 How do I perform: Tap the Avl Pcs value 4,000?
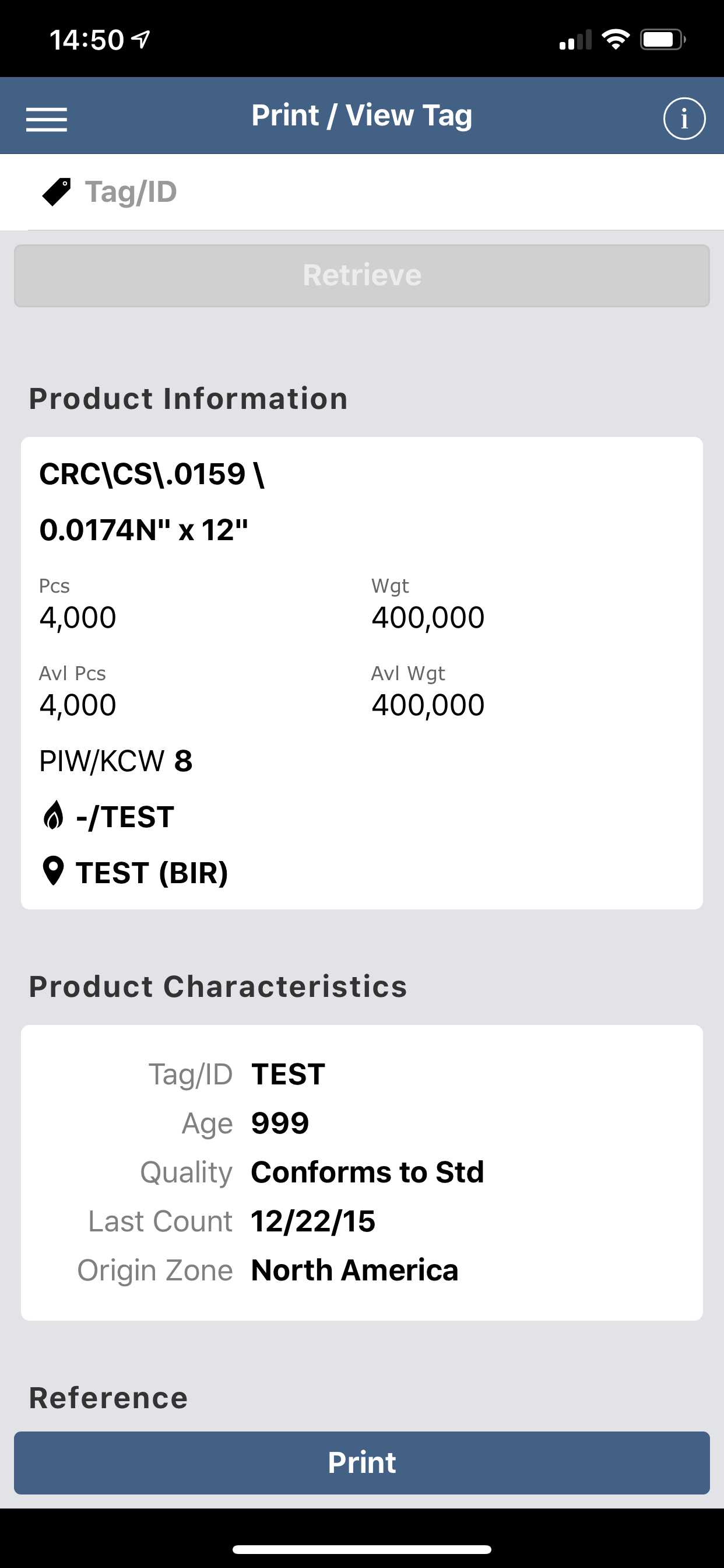pyautogui.click(x=78, y=705)
